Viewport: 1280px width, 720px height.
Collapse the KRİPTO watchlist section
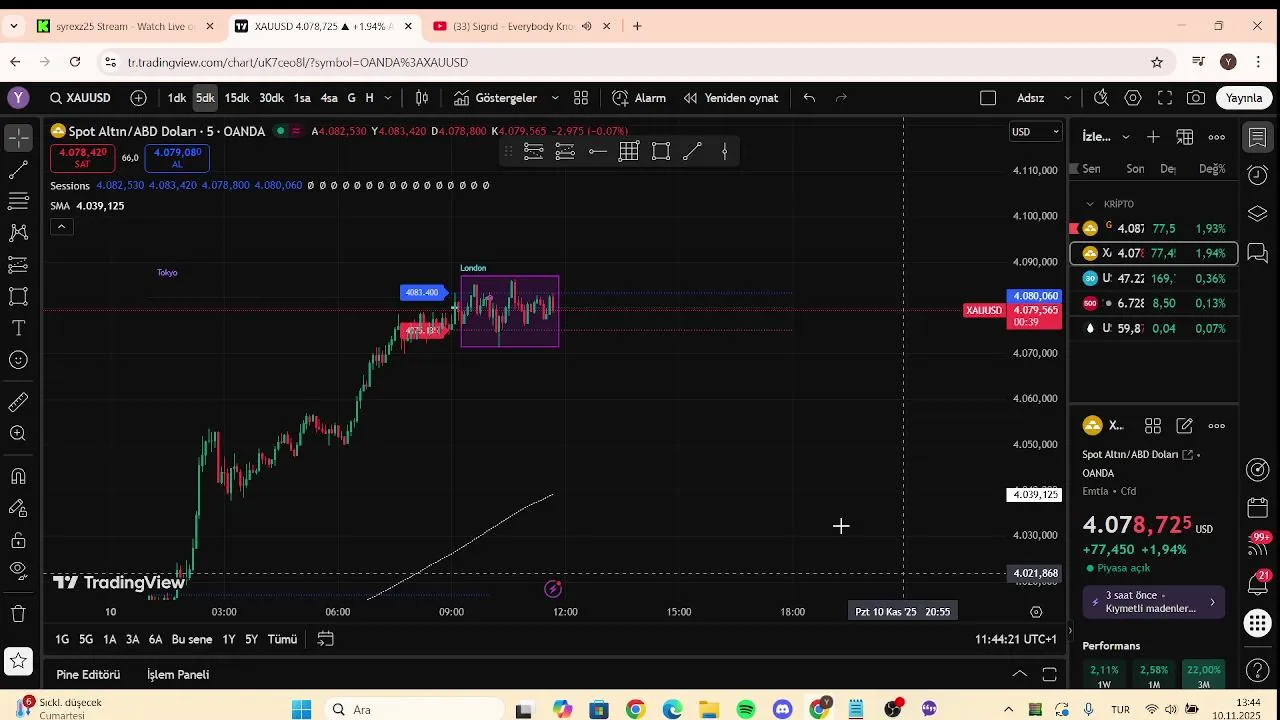coord(1090,204)
